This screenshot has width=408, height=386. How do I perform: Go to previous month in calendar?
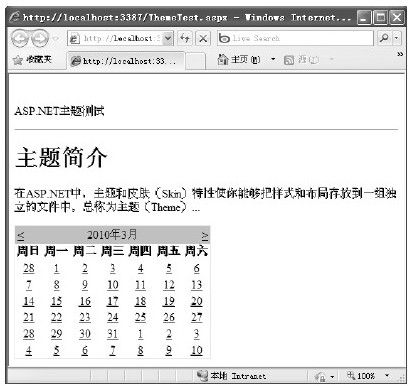pos(20,236)
